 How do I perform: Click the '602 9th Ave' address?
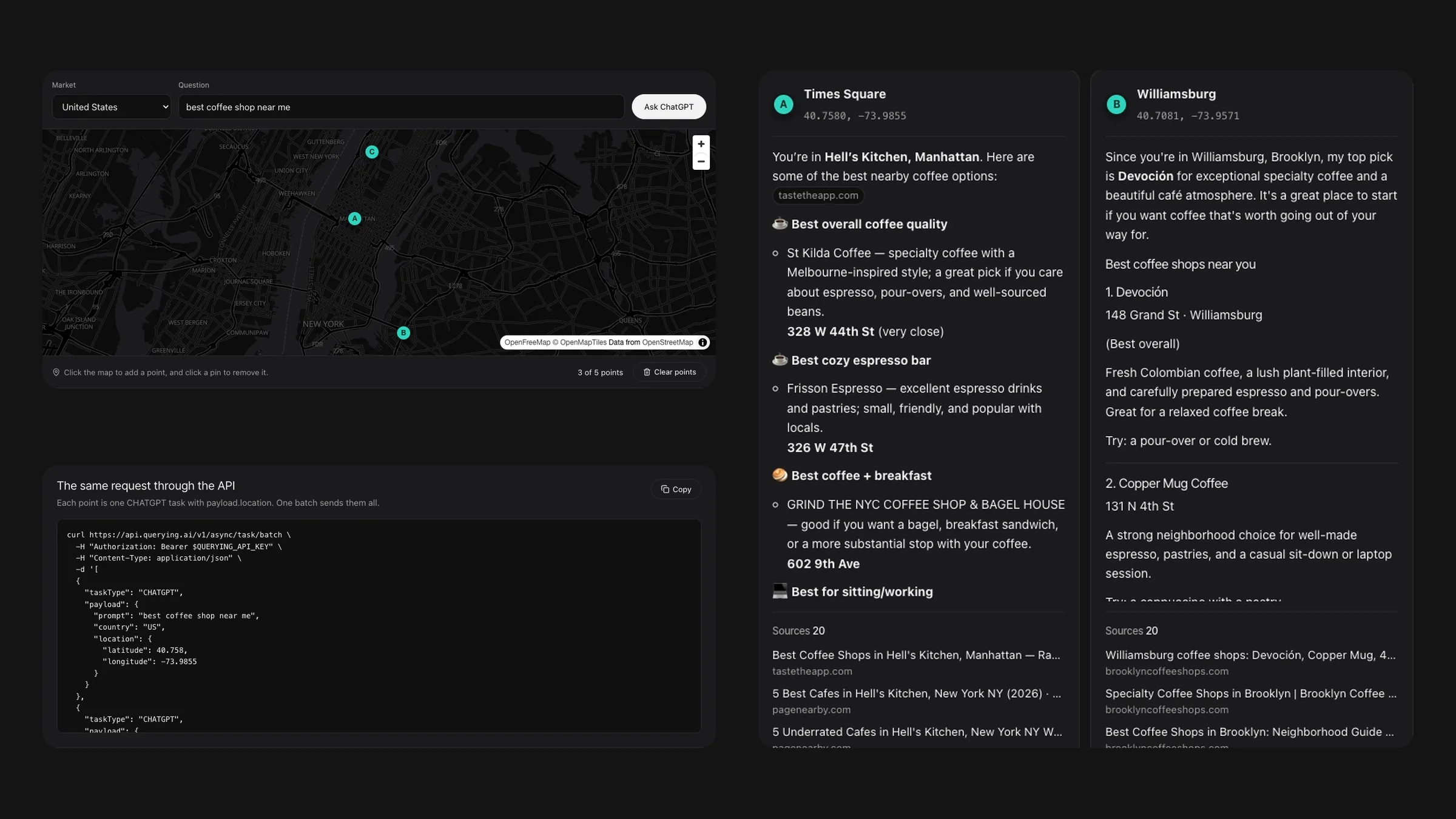[x=823, y=564]
